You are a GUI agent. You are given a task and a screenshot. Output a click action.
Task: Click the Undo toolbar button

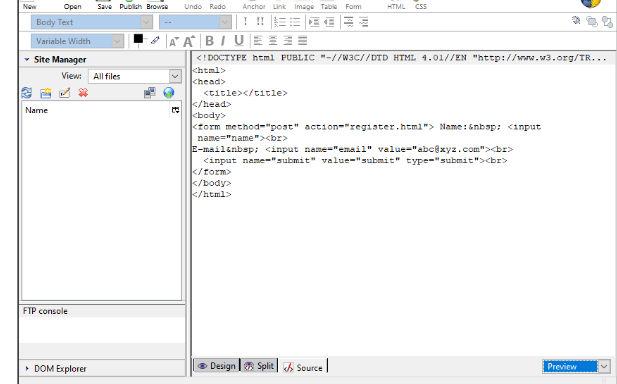point(193,6)
